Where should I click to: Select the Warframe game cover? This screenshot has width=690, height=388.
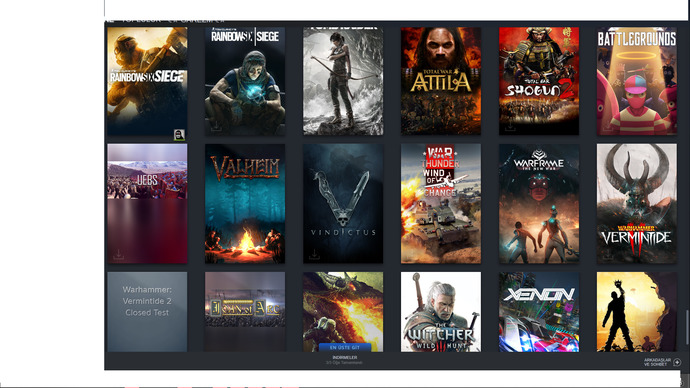pos(539,204)
